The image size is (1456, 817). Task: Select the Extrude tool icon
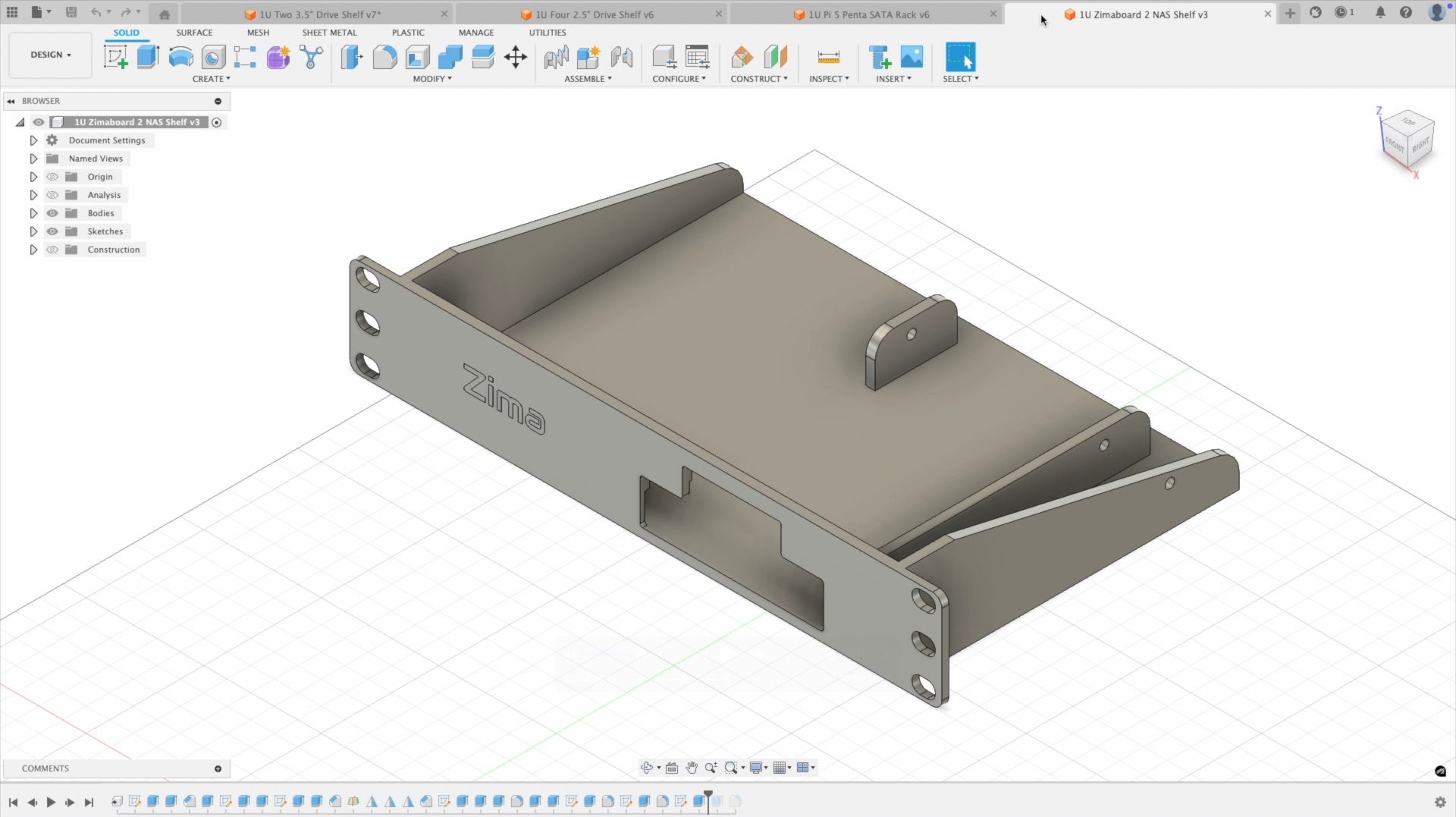point(148,57)
